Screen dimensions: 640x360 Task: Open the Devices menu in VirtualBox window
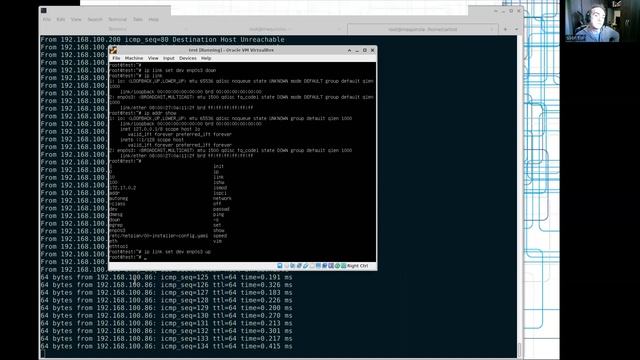click(188, 58)
